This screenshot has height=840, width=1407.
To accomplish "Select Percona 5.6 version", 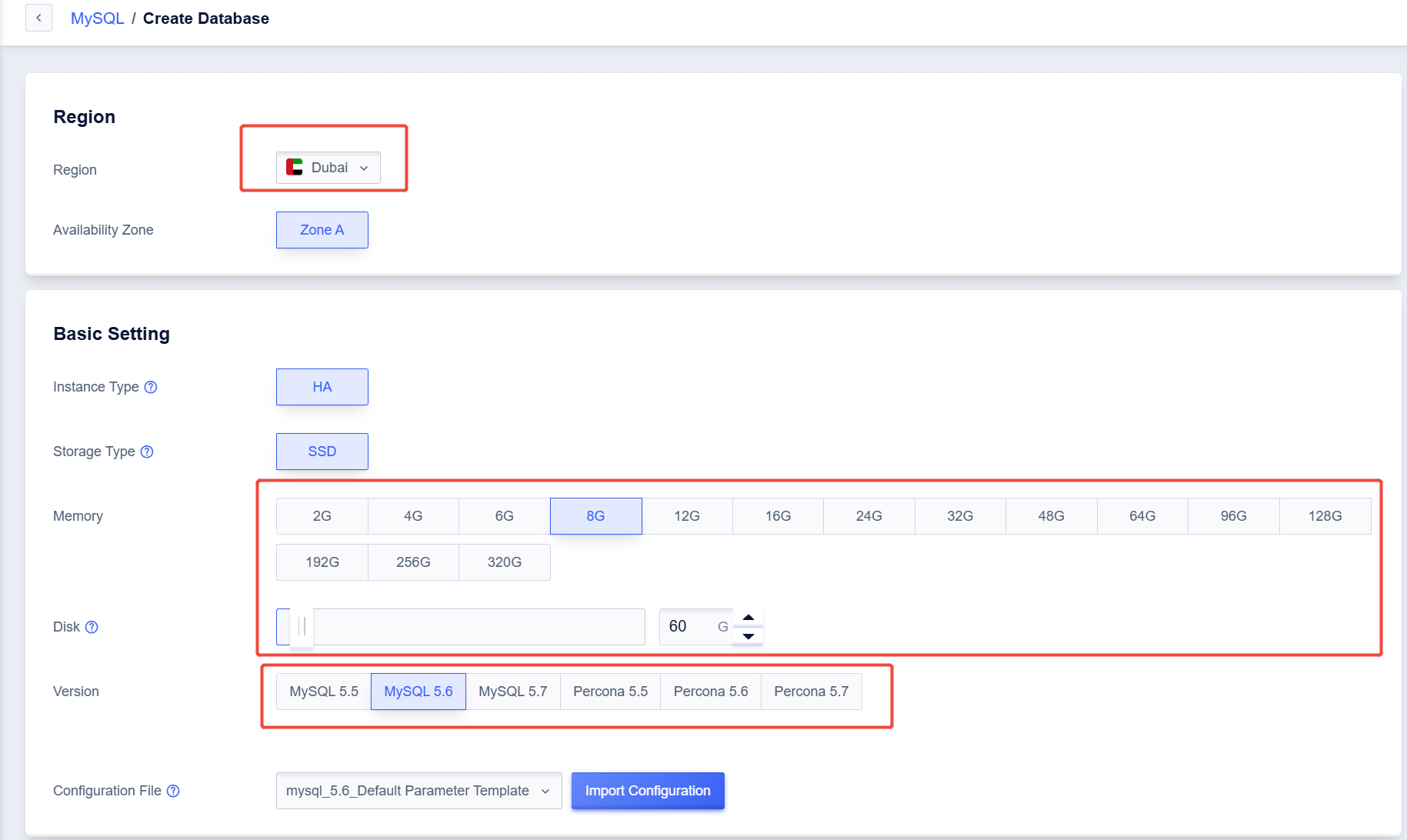I will (711, 692).
